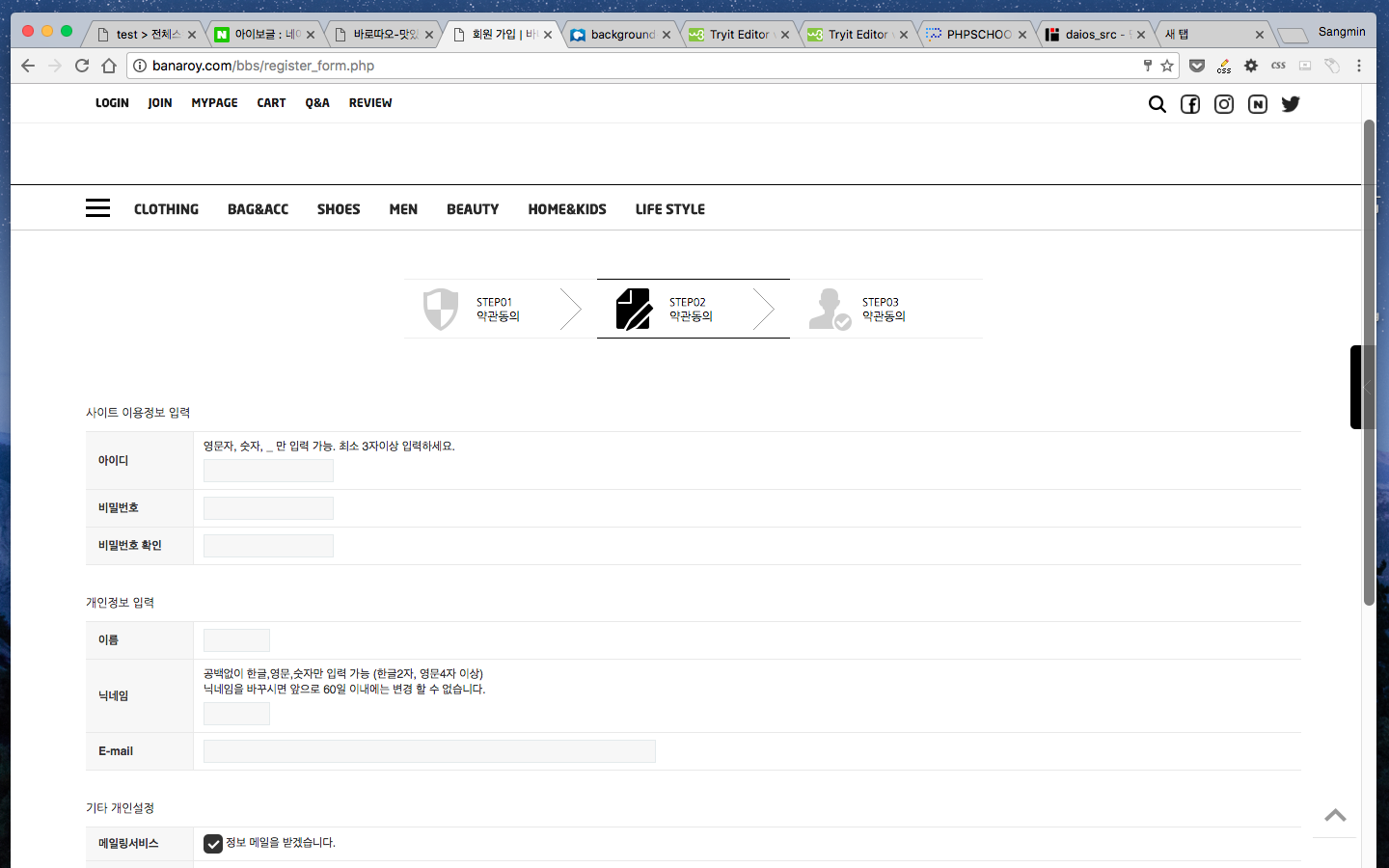Click the STEP01 shield icon
1389x868 pixels.
point(441,309)
